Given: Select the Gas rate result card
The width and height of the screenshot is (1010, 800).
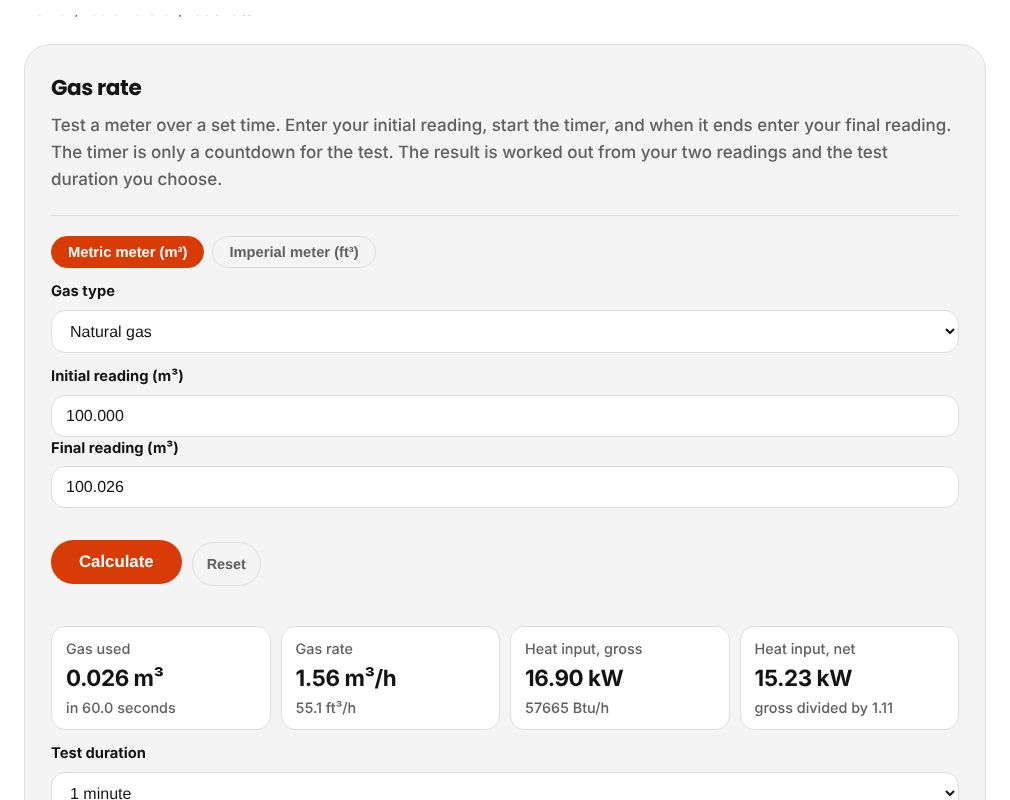Looking at the screenshot, I should [x=390, y=678].
